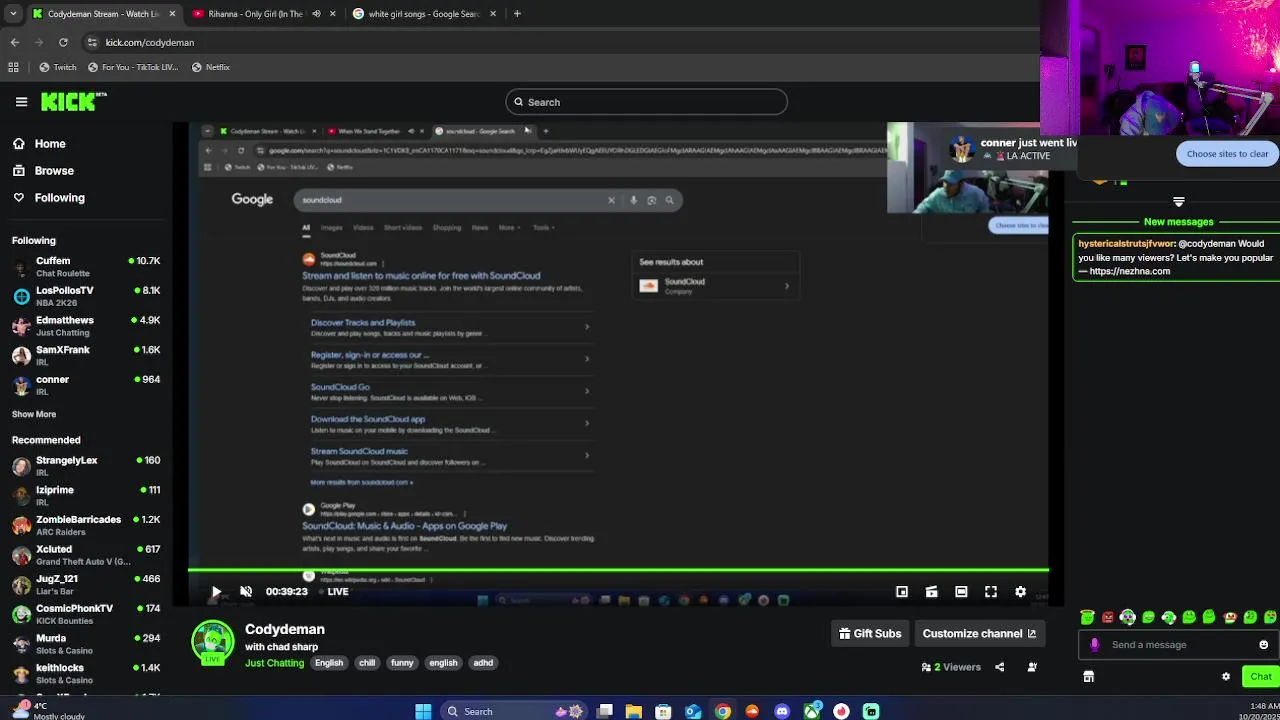The width and height of the screenshot is (1280, 720).
Task: Open a new browser tab
Action: click(x=517, y=14)
